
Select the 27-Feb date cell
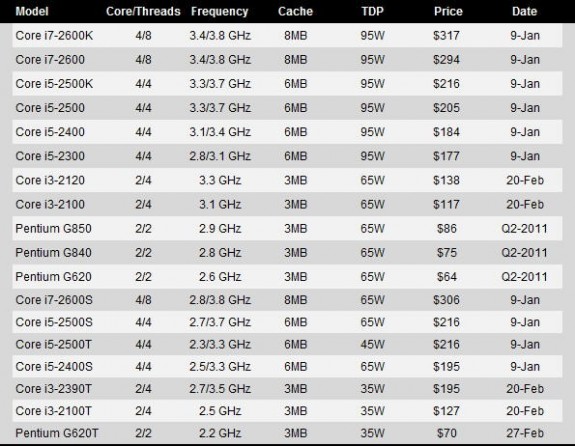click(x=525, y=433)
